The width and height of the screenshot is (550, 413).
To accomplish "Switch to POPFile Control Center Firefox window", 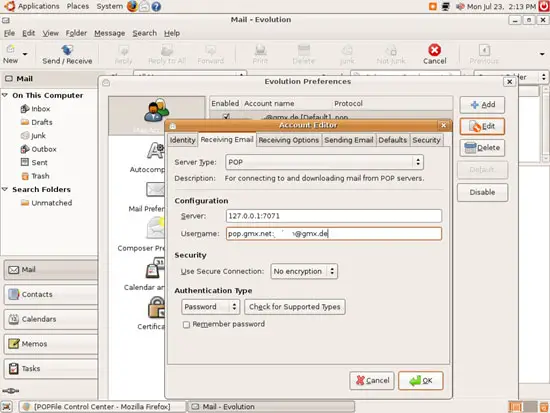I will point(102,407).
